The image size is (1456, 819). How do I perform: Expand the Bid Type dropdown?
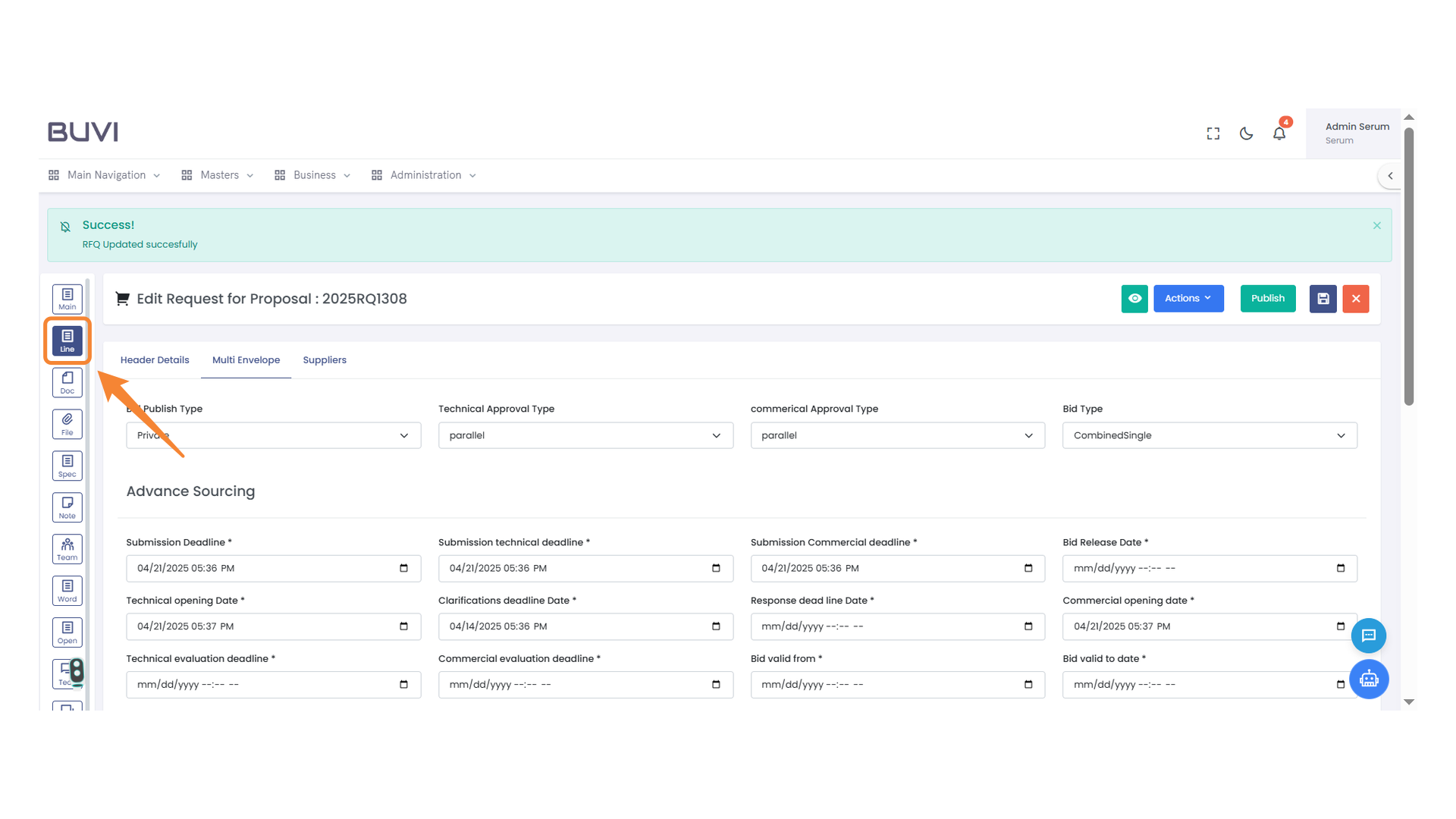(x=1209, y=435)
